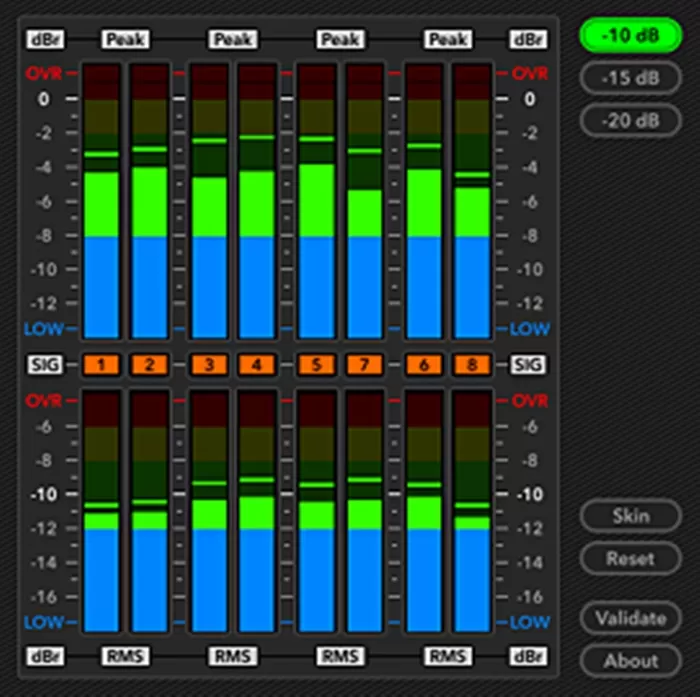Screen dimensions: 700x697
Task: Click the Validate button
Action: [630, 618]
